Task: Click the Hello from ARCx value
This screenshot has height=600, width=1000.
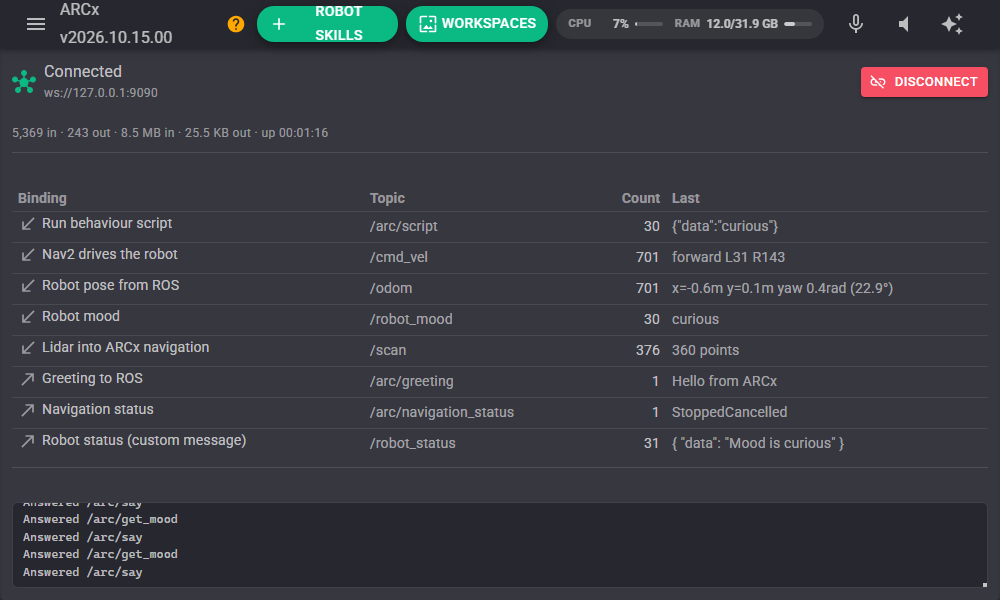Action: [x=724, y=381]
